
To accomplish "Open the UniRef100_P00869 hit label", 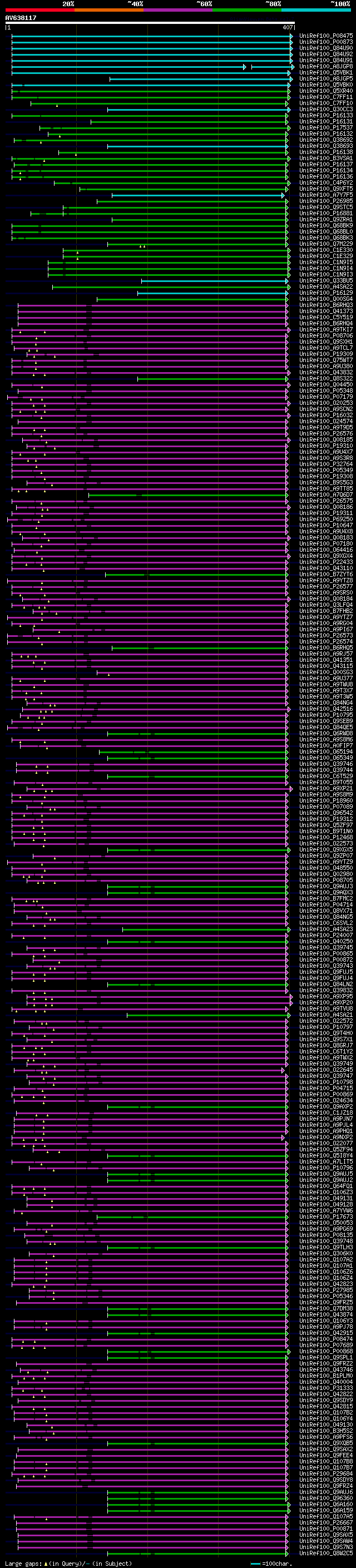I will click(x=326, y=1095).
